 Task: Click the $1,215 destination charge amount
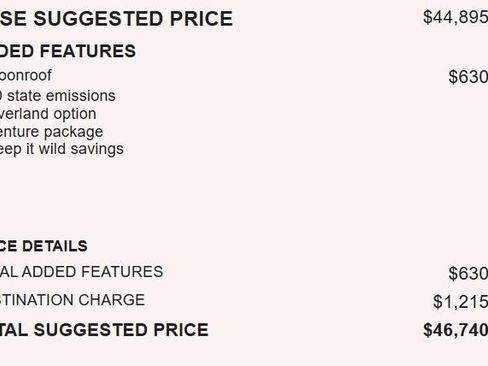click(x=460, y=302)
